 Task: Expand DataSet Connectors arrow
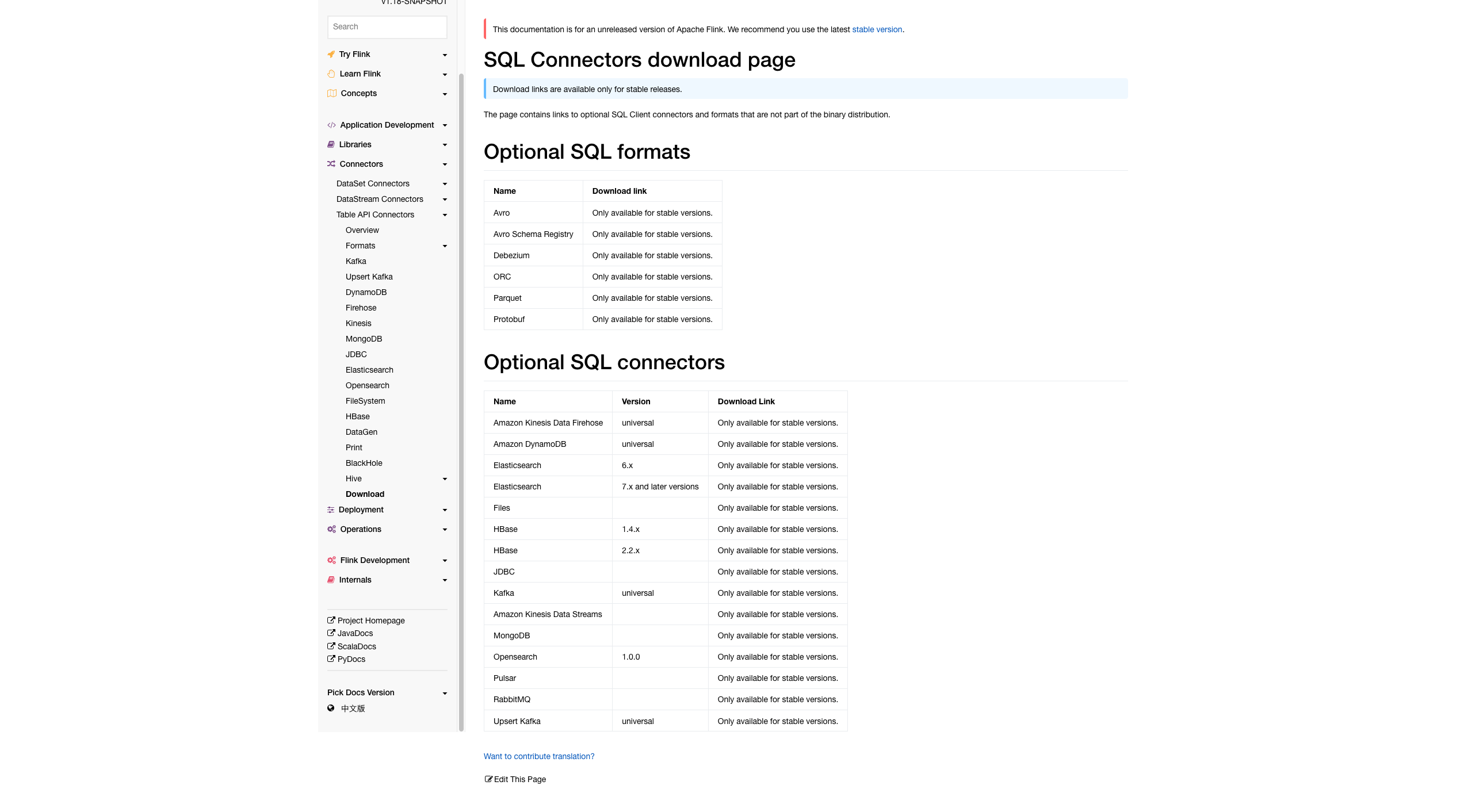445,184
